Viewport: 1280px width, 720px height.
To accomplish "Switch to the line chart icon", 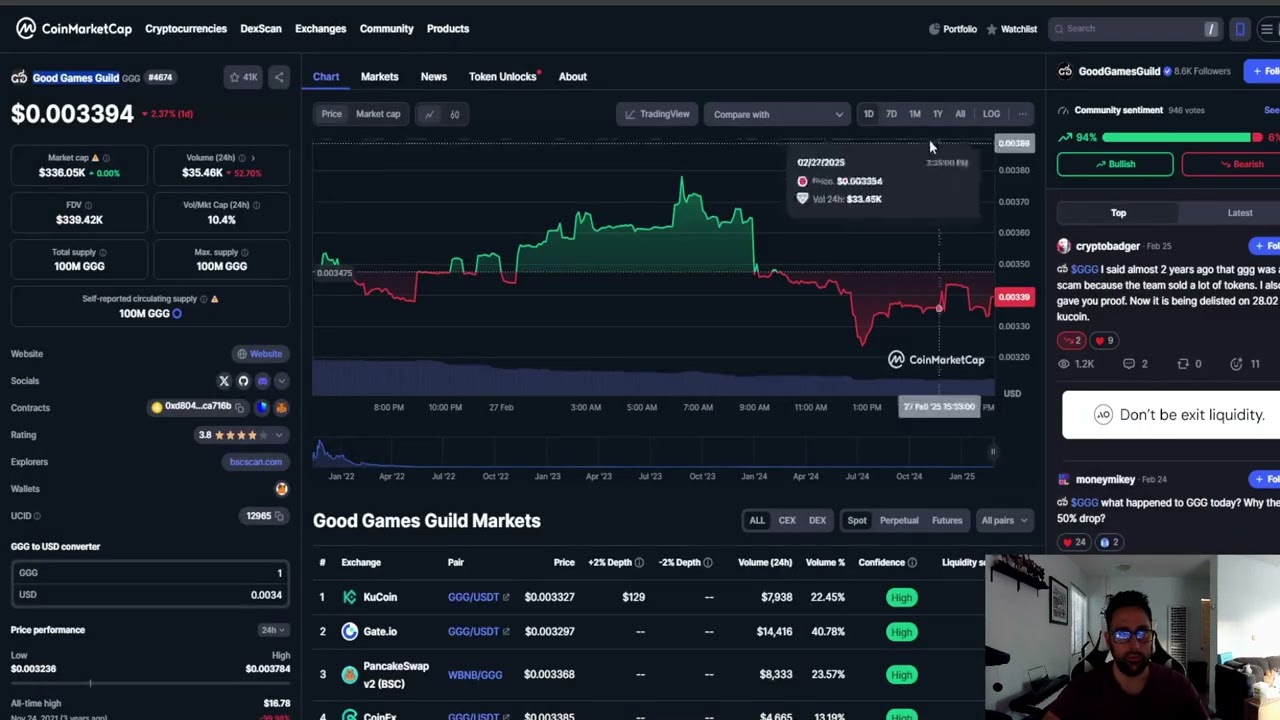I will [x=429, y=114].
